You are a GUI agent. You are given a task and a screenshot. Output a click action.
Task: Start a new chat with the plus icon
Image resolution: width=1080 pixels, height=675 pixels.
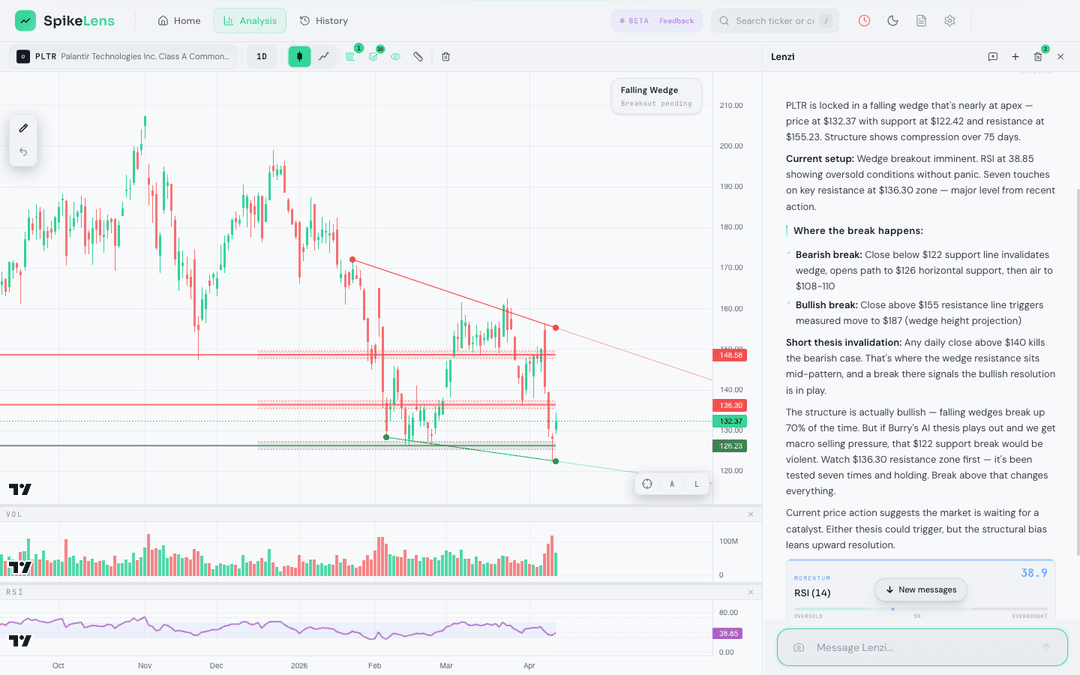point(1014,57)
